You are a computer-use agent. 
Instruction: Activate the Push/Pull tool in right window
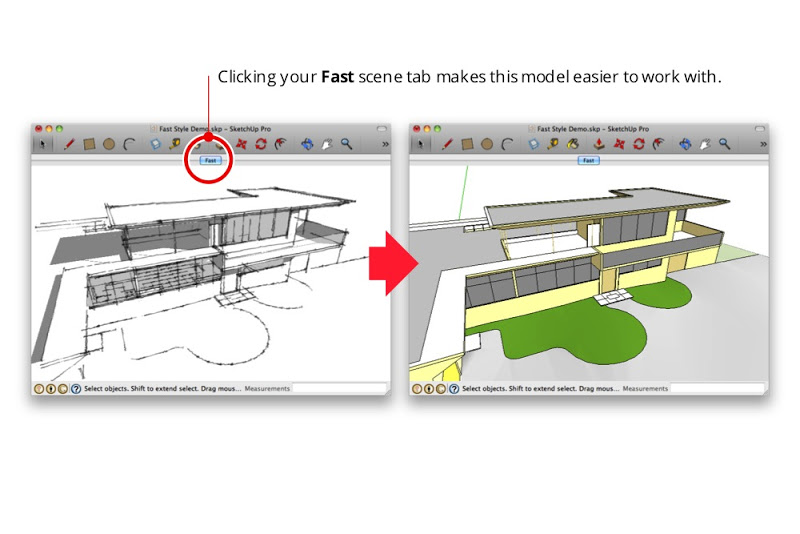[x=599, y=144]
